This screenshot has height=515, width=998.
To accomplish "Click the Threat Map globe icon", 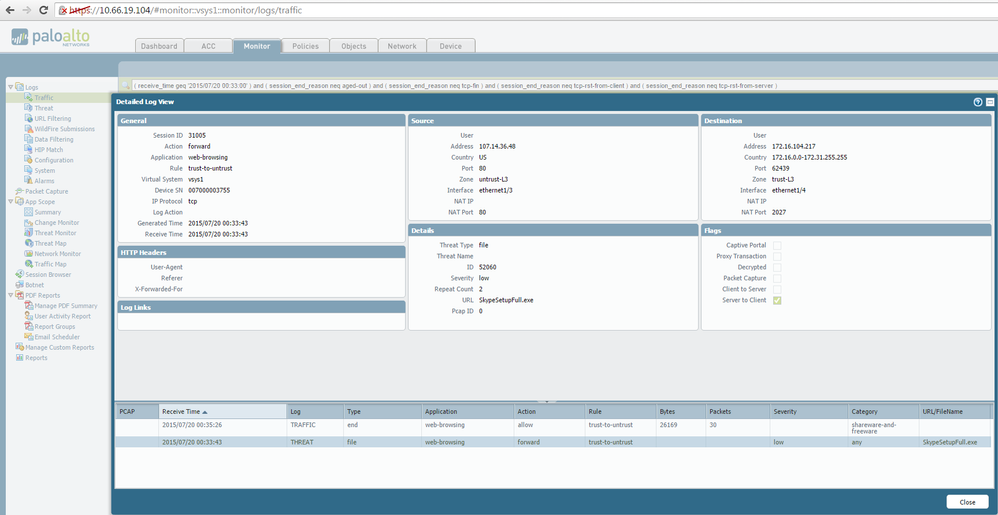I will pos(29,243).
